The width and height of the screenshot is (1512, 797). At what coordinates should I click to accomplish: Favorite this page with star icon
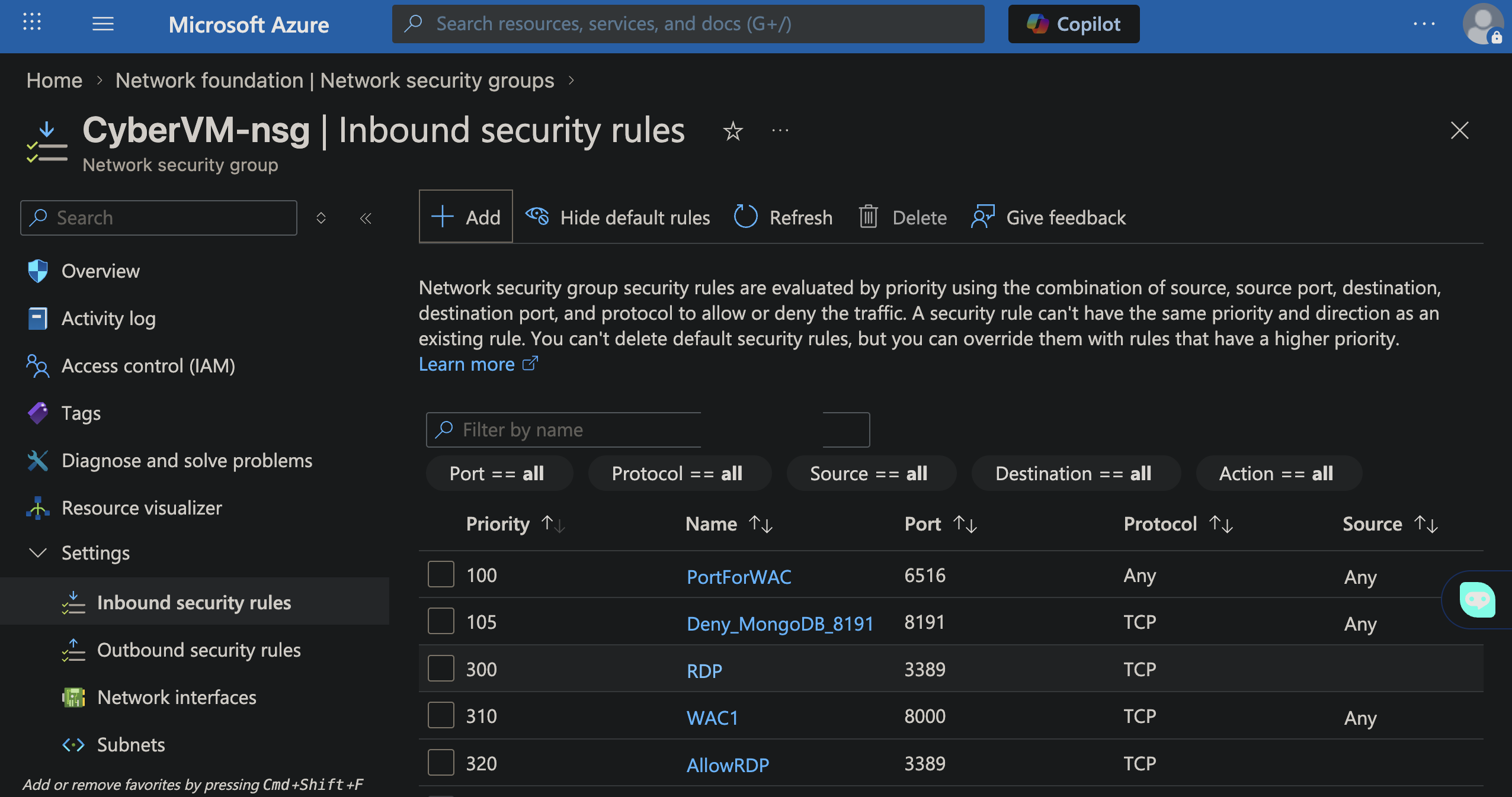(x=733, y=131)
